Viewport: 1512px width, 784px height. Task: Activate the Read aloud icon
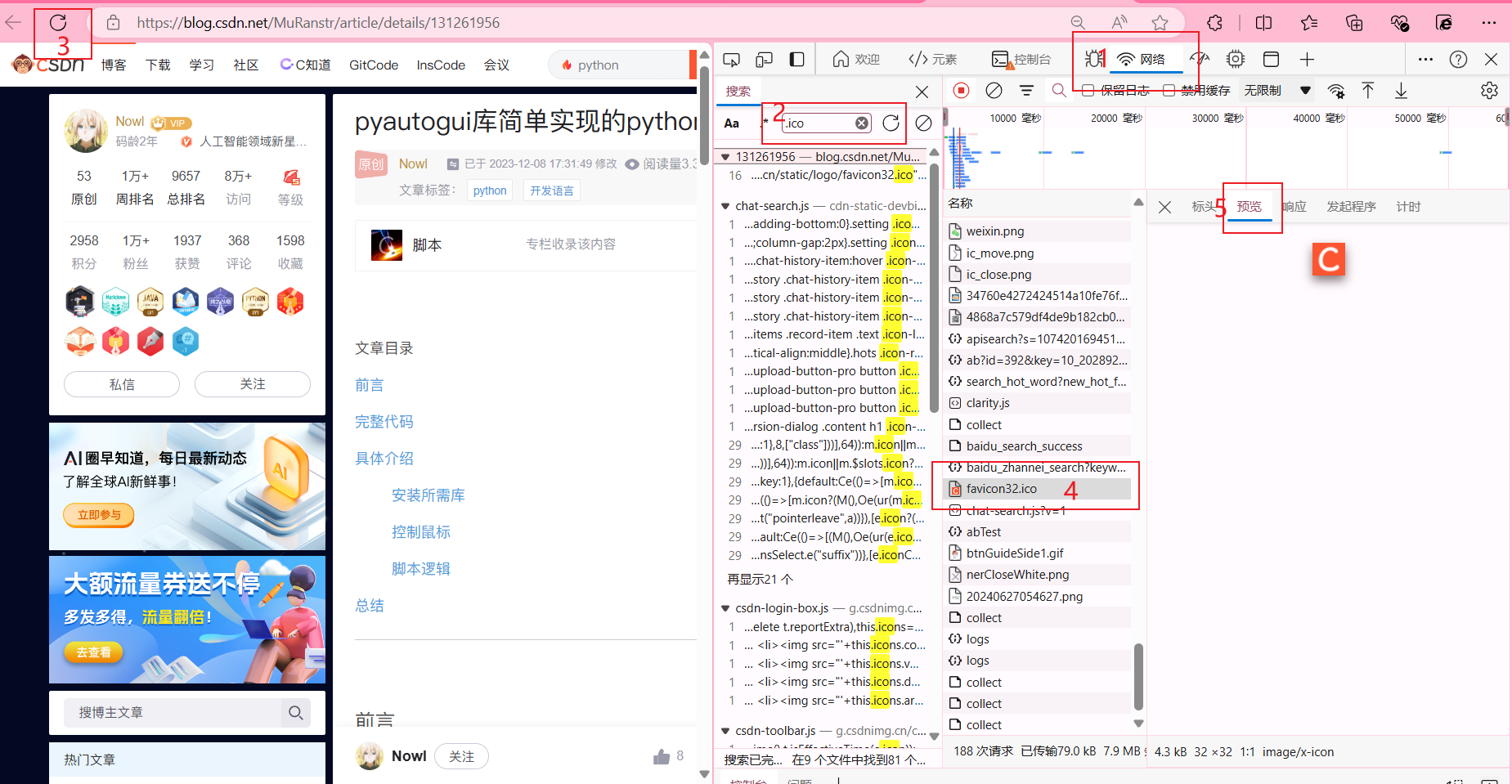(1119, 23)
